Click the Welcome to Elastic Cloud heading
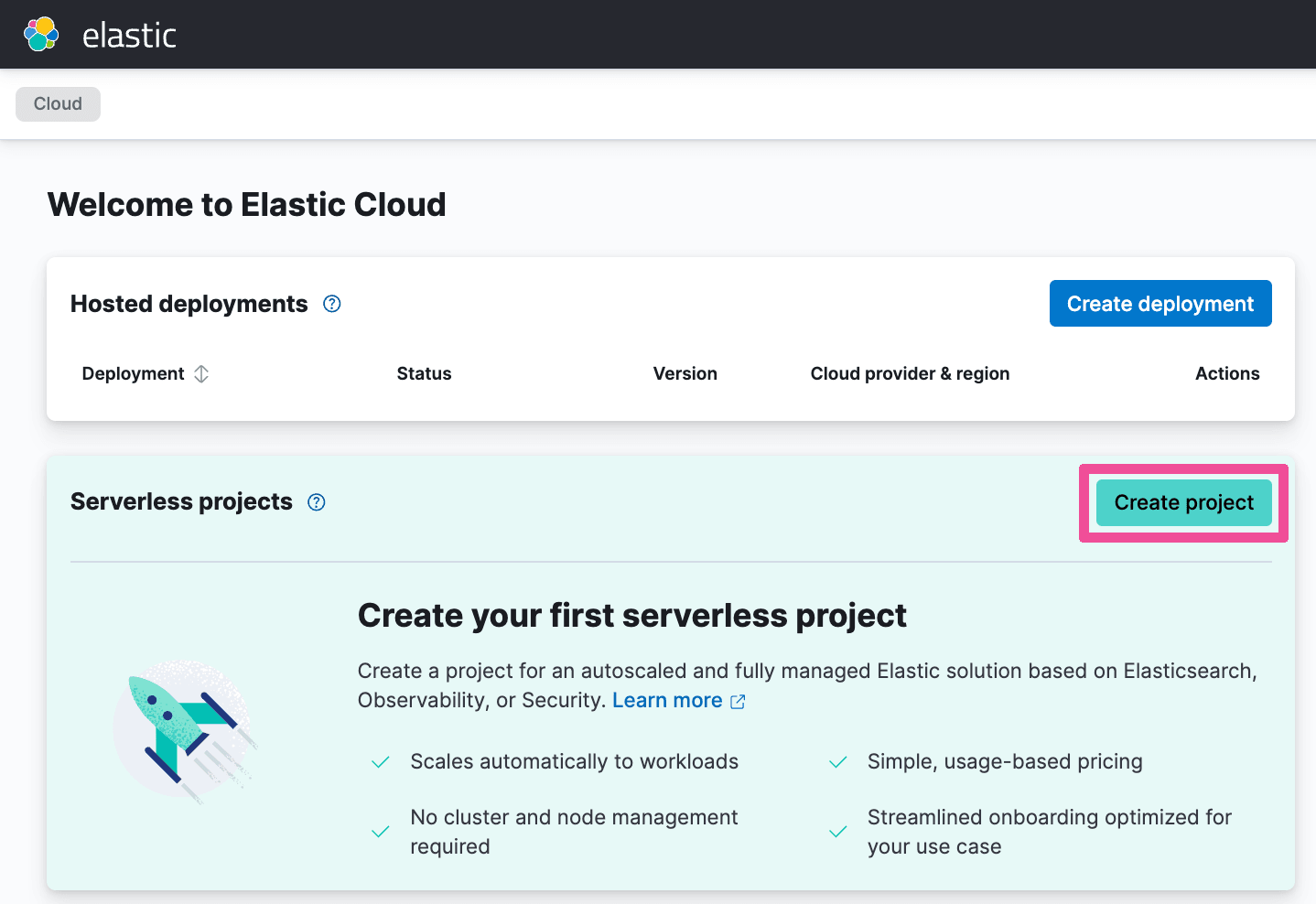 (246, 204)
